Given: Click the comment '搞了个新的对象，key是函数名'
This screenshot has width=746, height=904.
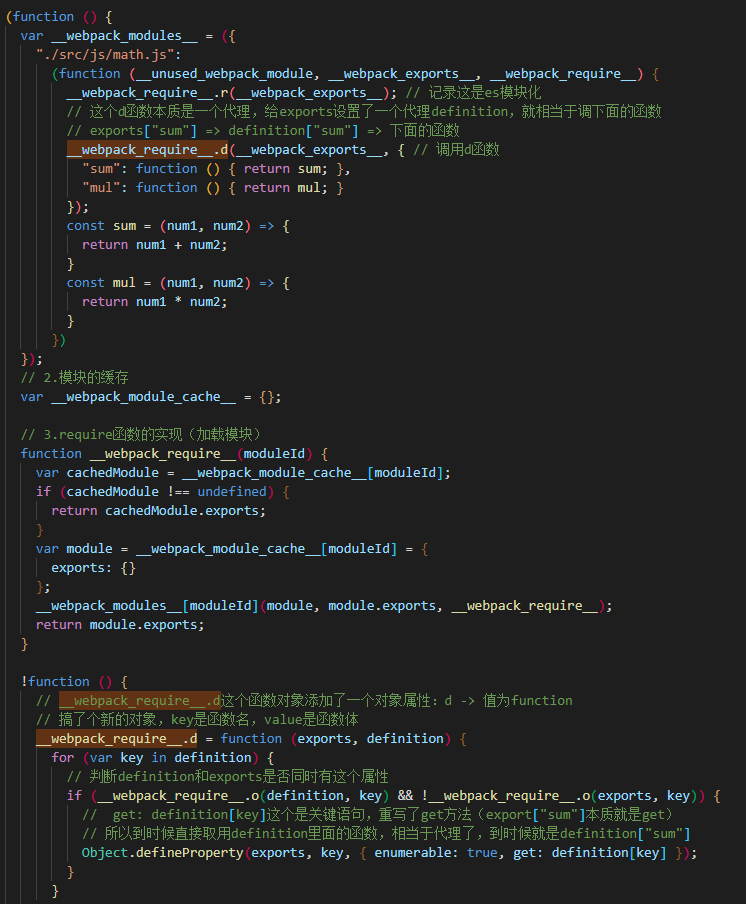Looking at the screenshot, I should tap(197, 720).
